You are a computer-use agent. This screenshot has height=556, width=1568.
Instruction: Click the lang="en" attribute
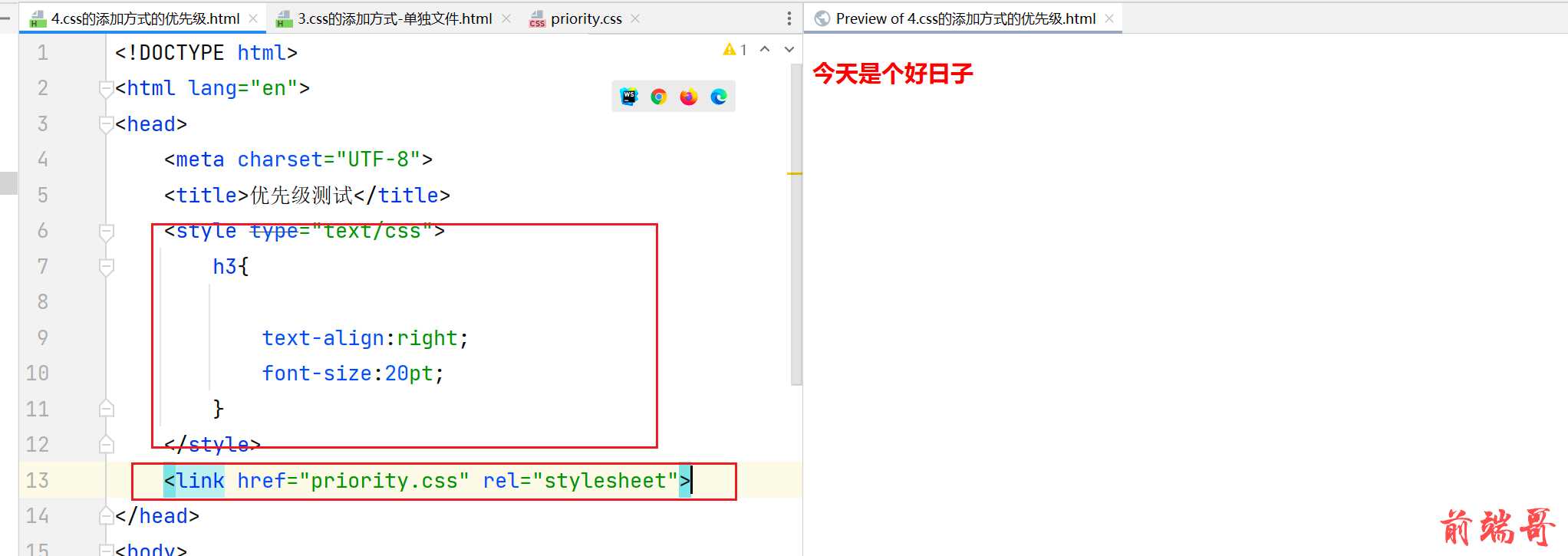[243, 89]
